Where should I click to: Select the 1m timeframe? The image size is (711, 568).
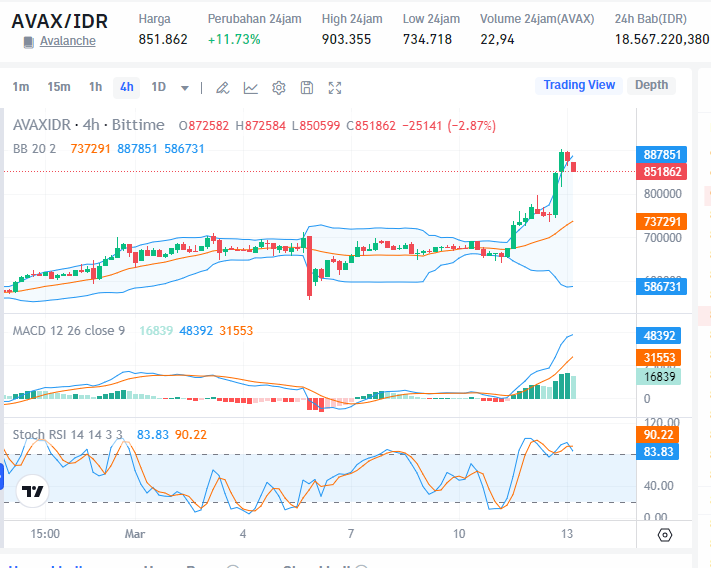[21, 87]
